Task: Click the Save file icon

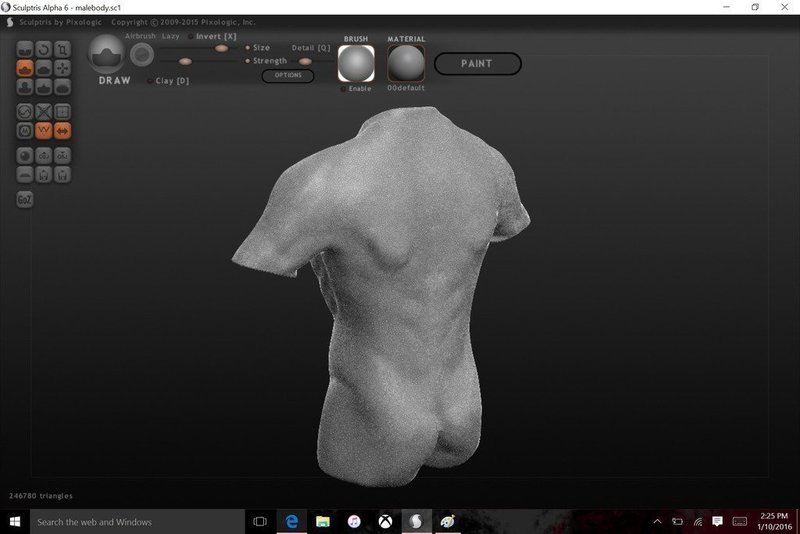Action: [62, 174]
